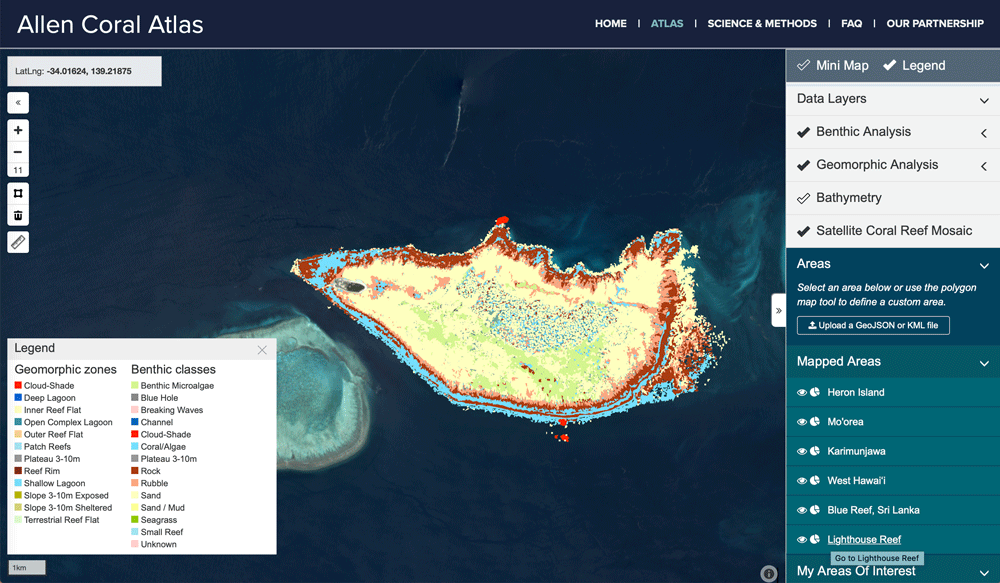Viewport: 1000px width, 583px height.
Task: Select the ruler measure tool
Action: point(18,242)
